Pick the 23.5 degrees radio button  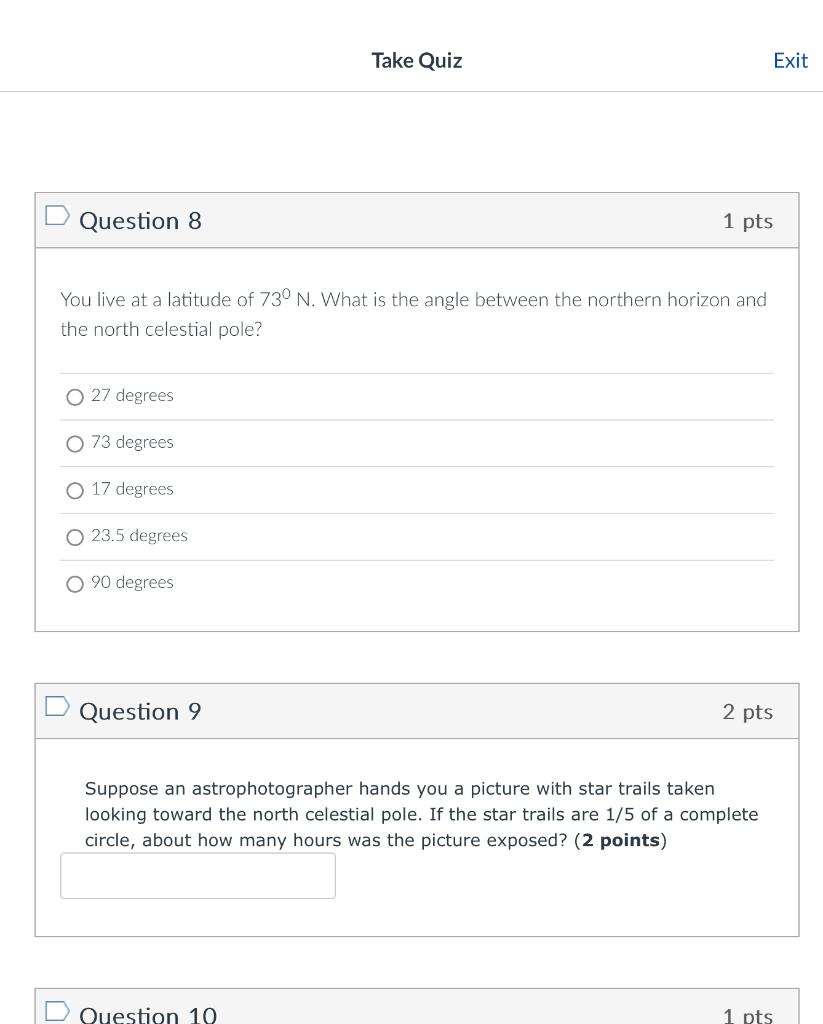click(x=75, y=537)
